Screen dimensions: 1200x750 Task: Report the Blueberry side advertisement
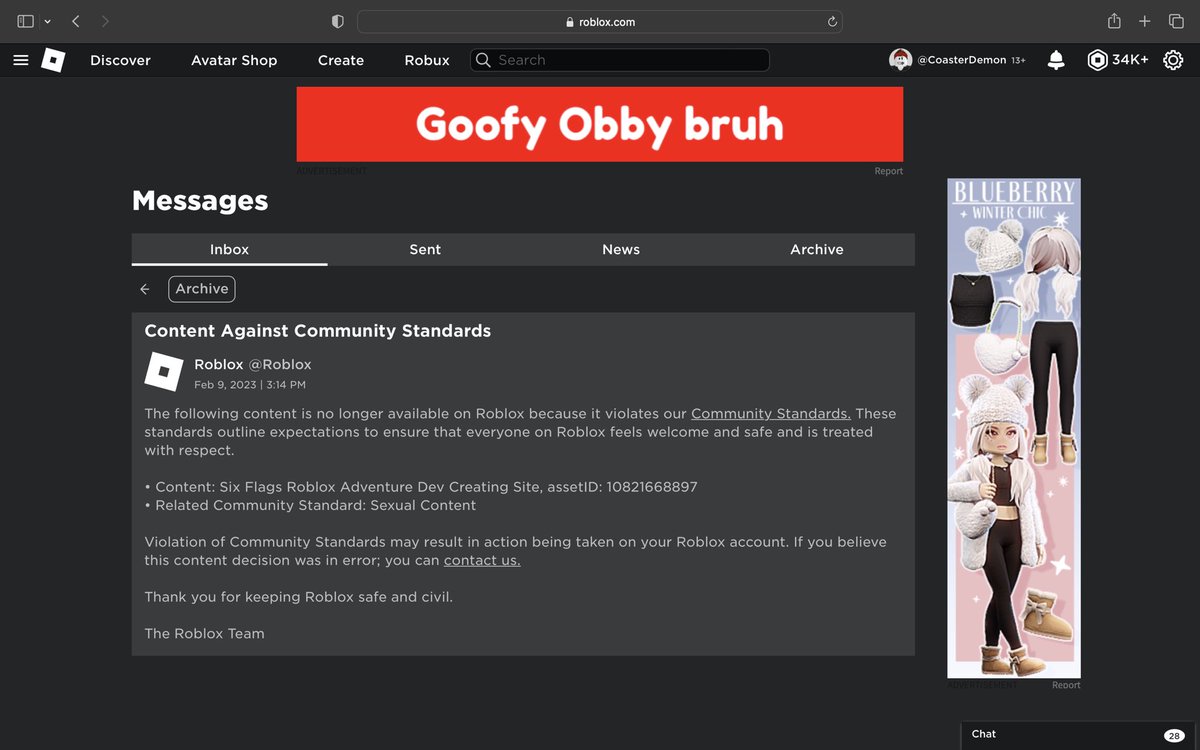(1066, 685)
